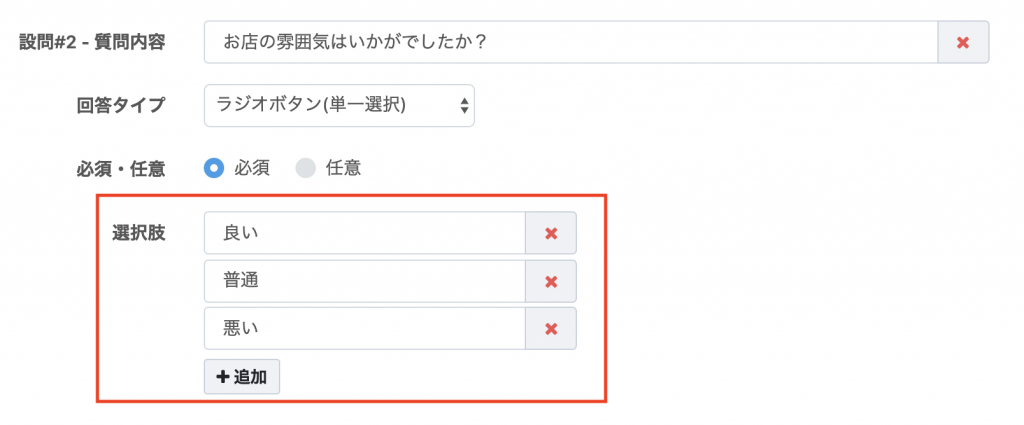Click the 必須 radio label text
This screenshot has width=1024, height=425.
251,168
